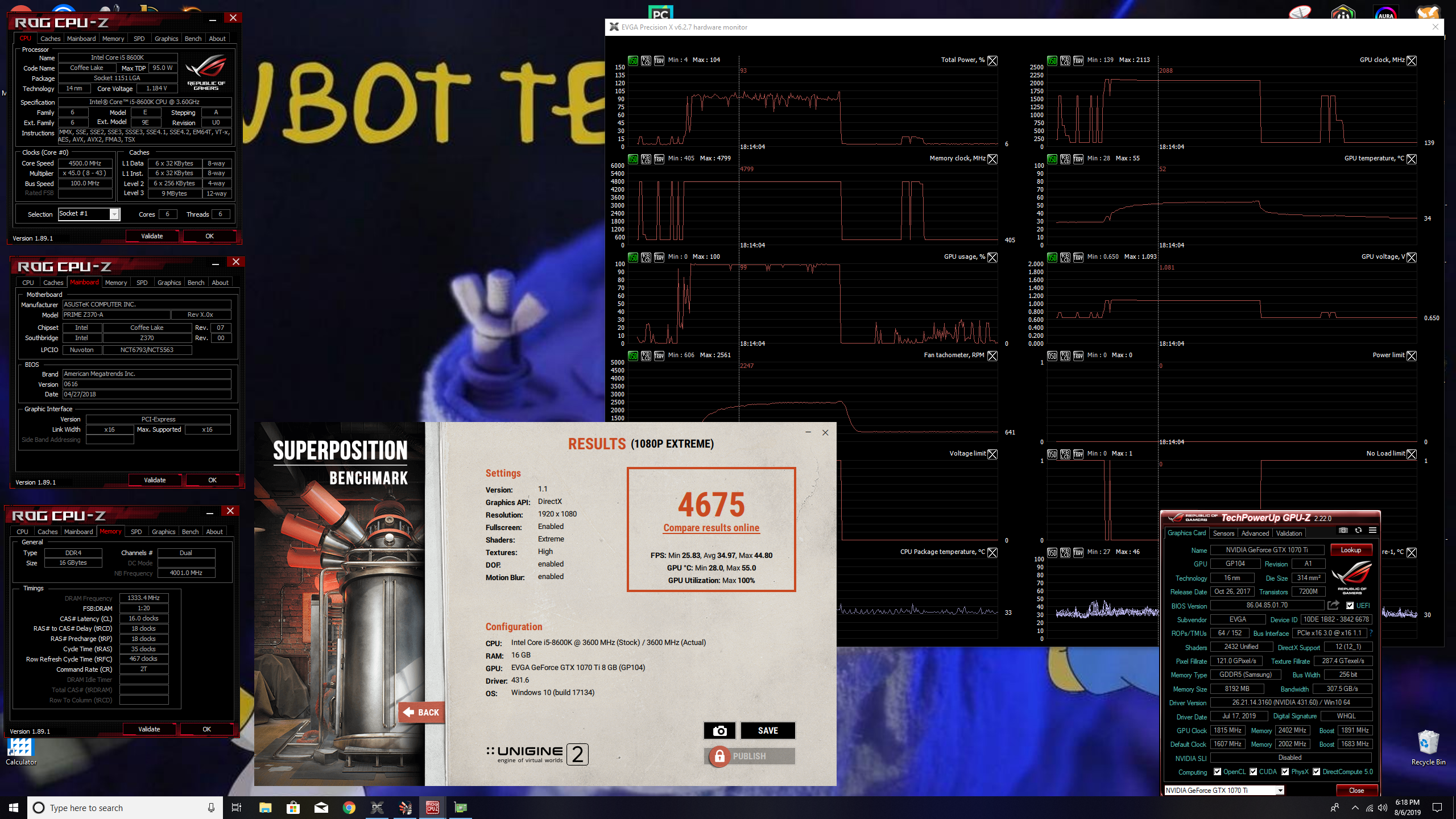Click SAVE in Superposition results
The width and height of the screenshot is (1456, 819).
click(x=768, y=730)
